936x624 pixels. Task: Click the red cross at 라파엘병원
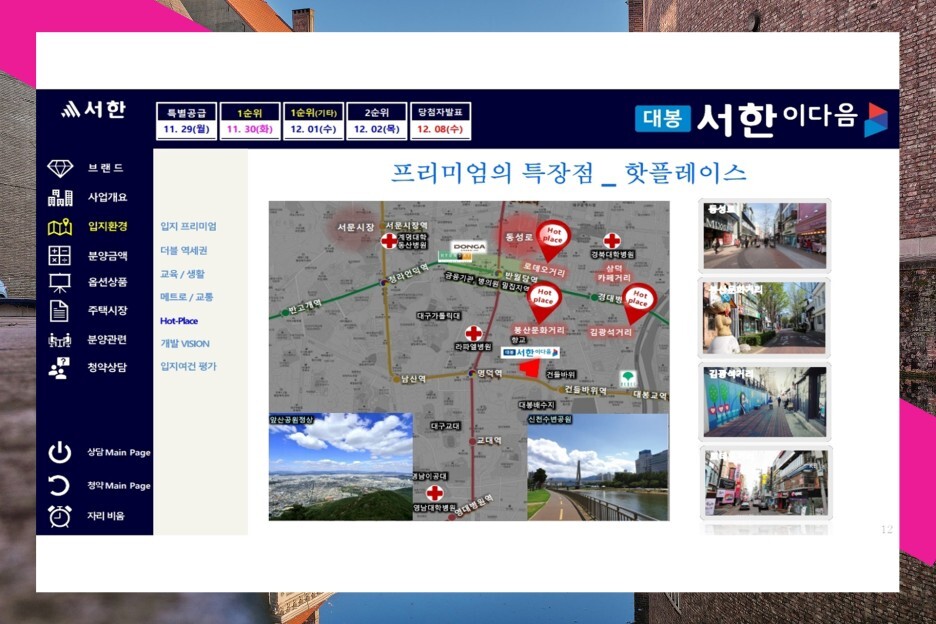[473, 333]
